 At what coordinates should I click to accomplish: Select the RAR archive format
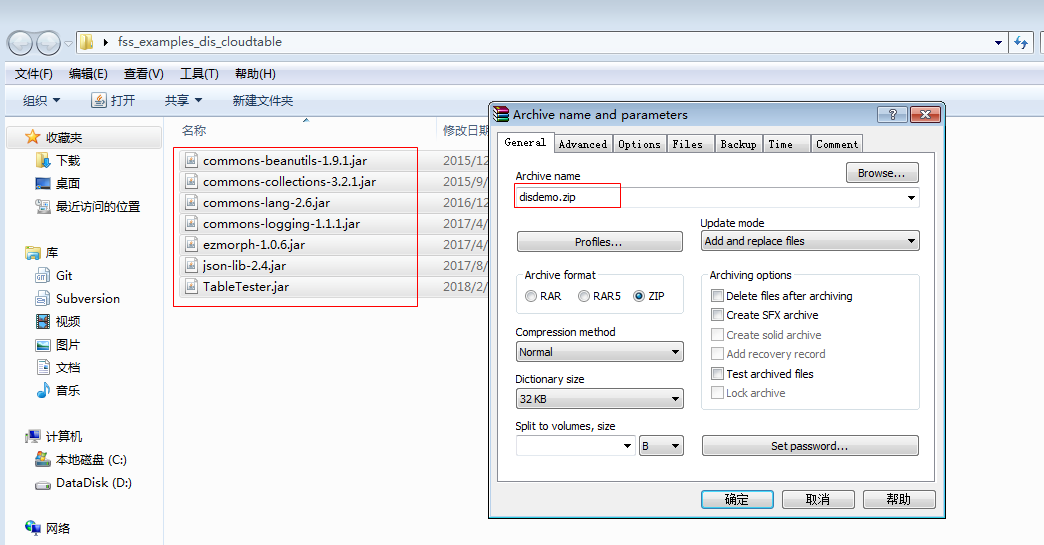pyautogui.click(x=531, y=297)
